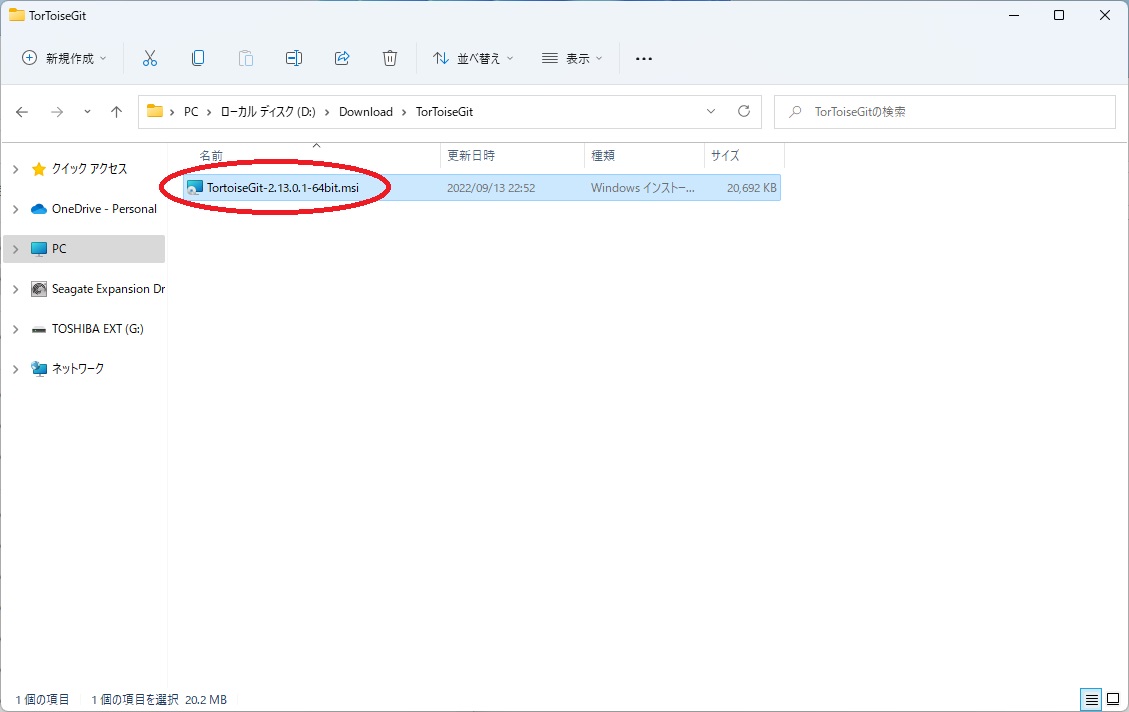Screen dimensions: 1129x712
Task: Go forward with the right arrow
Action: (x=57, y=112)
